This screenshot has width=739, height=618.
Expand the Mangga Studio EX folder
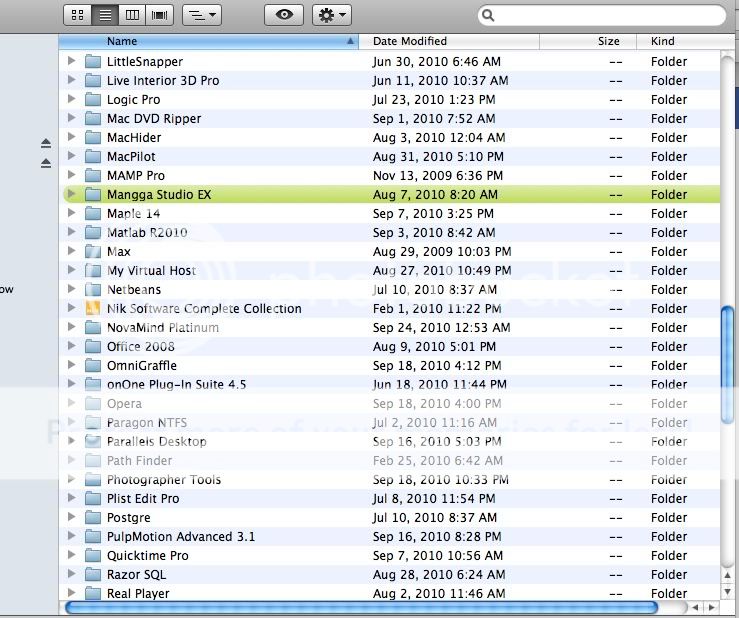click(72, 194)
